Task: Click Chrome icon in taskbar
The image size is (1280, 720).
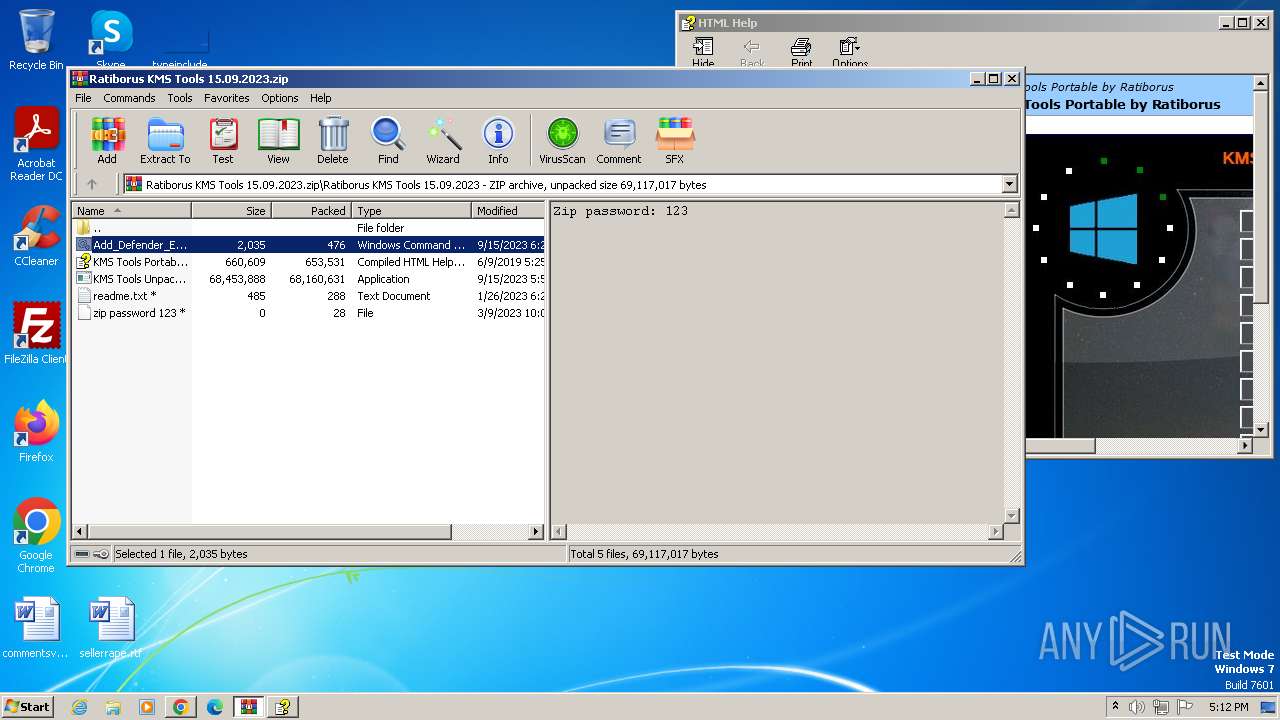Action: coord(181,707)
